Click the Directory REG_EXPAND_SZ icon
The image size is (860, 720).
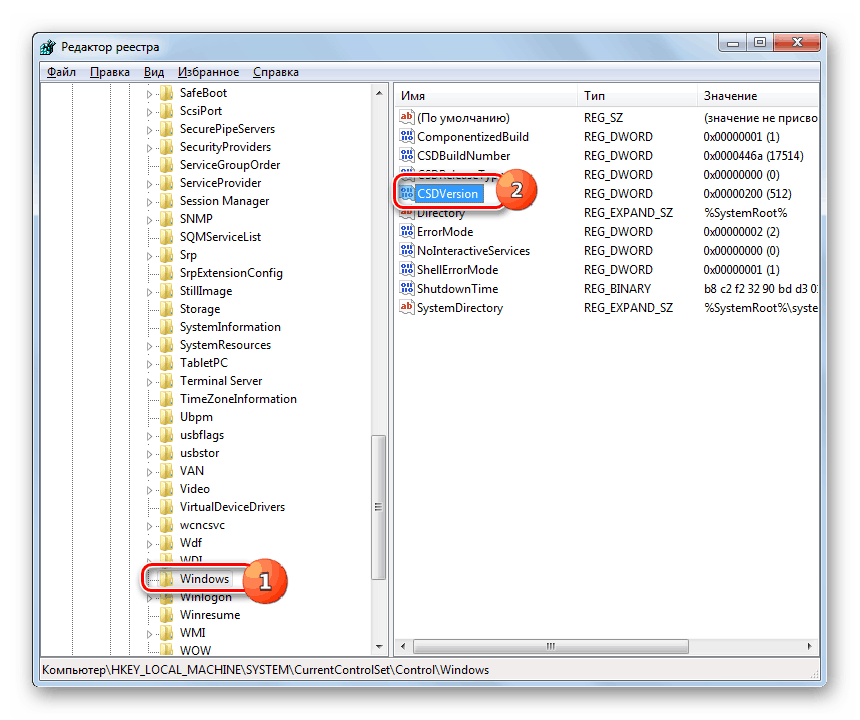pos(405,212)
